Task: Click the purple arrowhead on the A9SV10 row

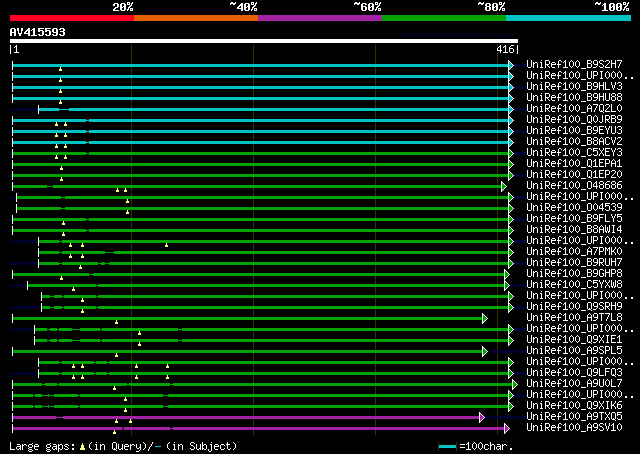Action: [510, 428]
